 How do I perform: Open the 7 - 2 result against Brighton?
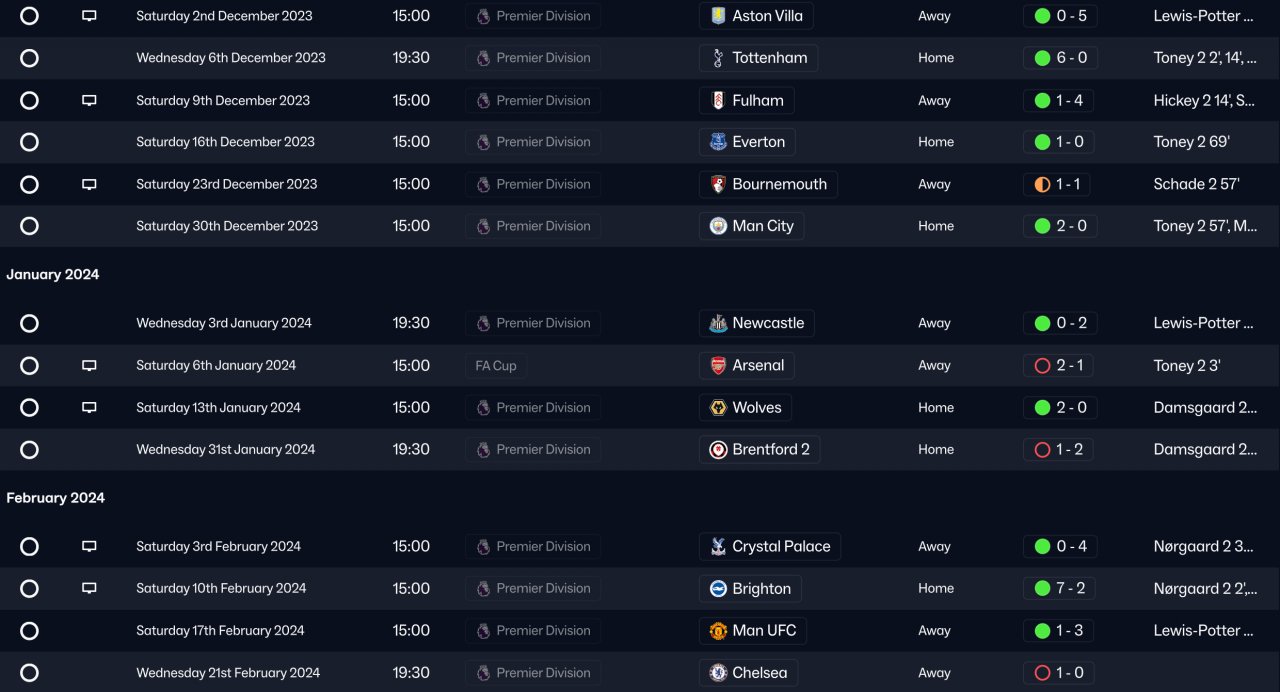tap(1059, 589)
